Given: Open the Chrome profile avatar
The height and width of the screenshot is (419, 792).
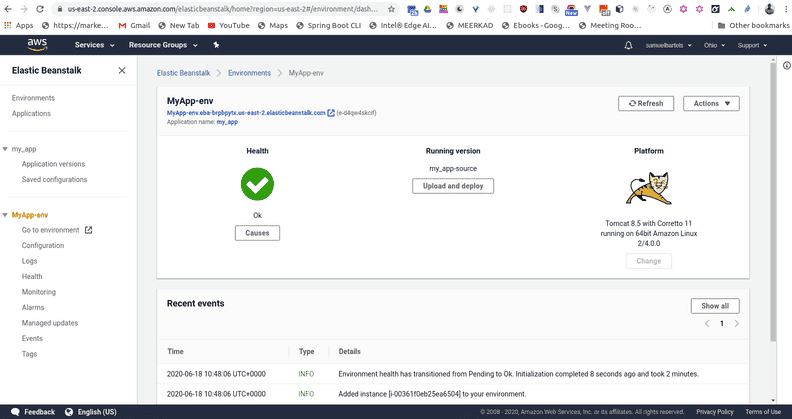Looking at the screenshot, I should [x=769, y=9].
